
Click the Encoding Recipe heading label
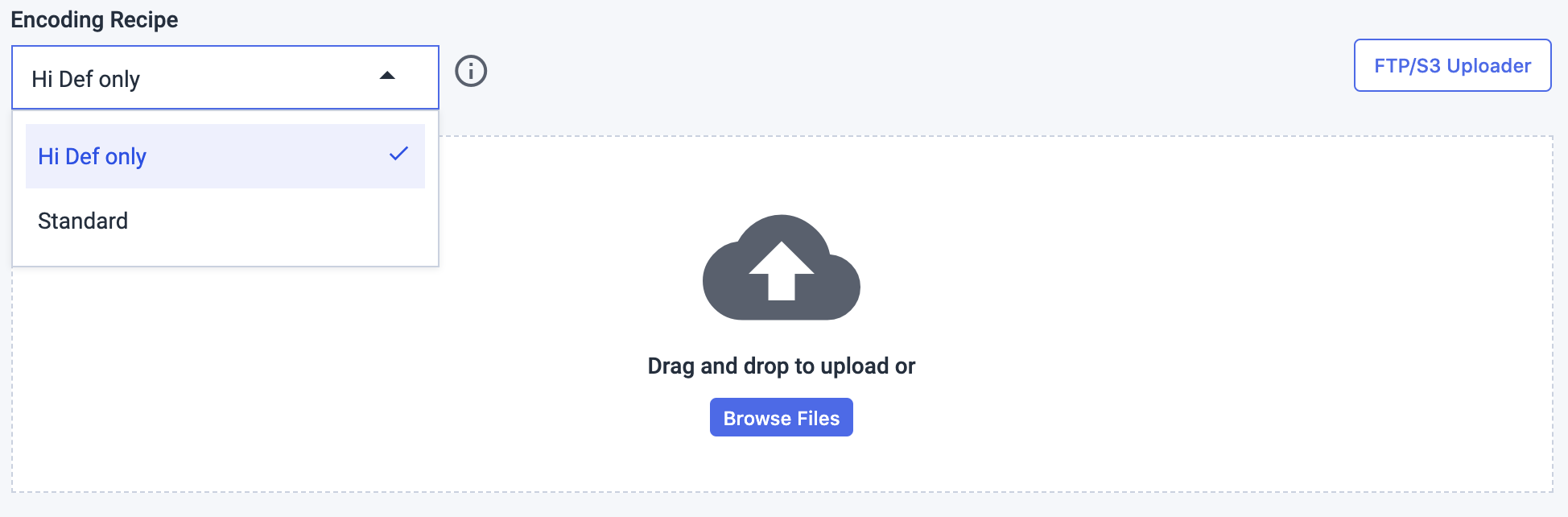click(94, 19)
